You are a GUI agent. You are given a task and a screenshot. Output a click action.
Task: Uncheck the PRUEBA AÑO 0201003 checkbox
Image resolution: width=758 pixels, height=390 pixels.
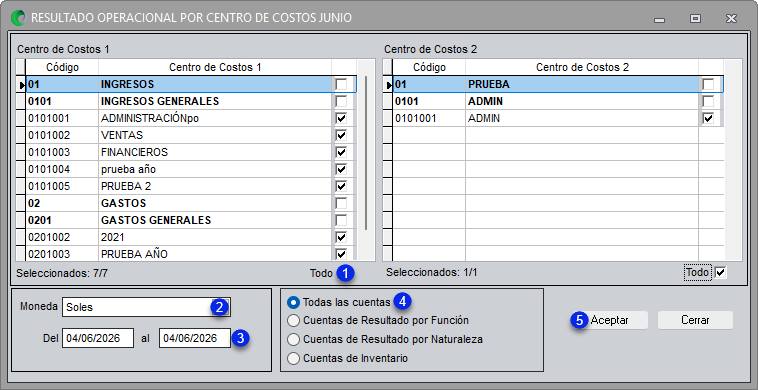[341, 254]
